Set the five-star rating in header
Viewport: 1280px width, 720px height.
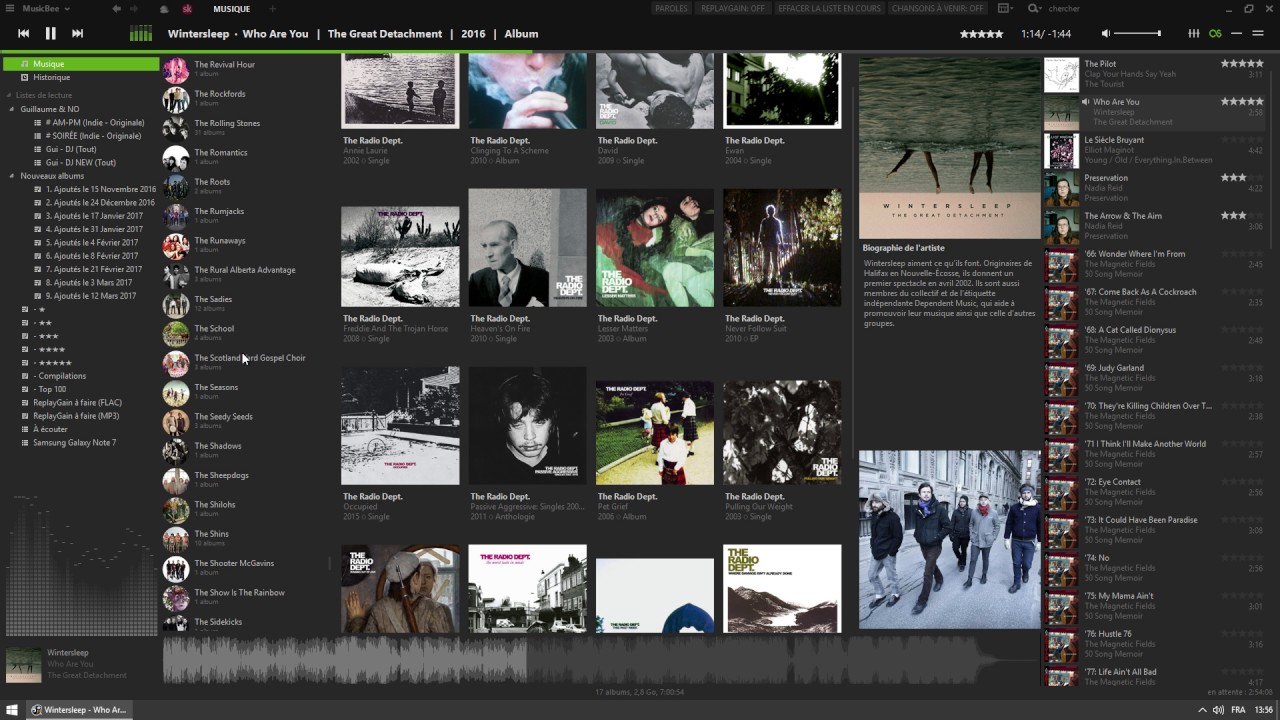981,34
